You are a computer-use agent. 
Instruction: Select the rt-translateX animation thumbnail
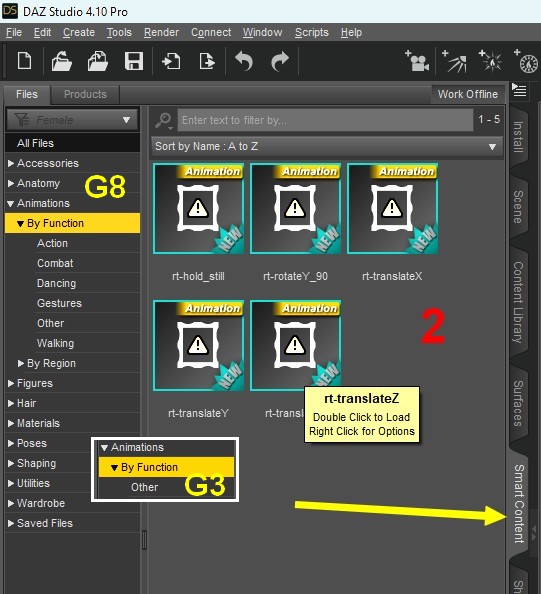[x=392, y=209]
